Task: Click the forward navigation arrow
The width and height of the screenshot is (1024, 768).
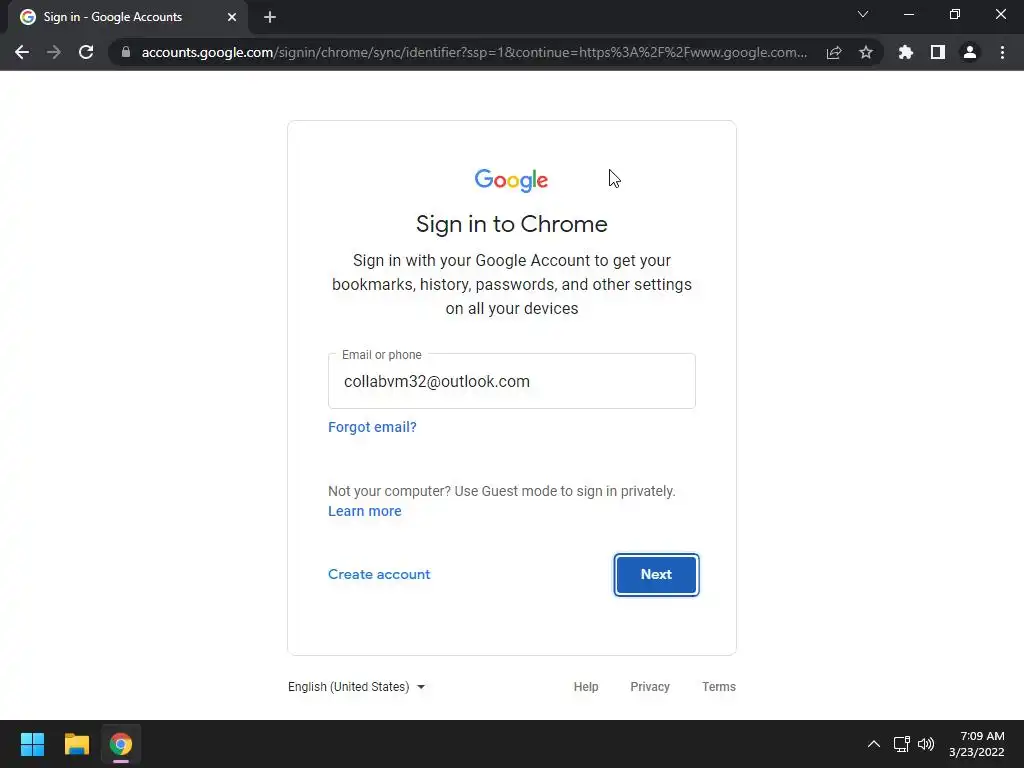Action: (x=54, y=52)
